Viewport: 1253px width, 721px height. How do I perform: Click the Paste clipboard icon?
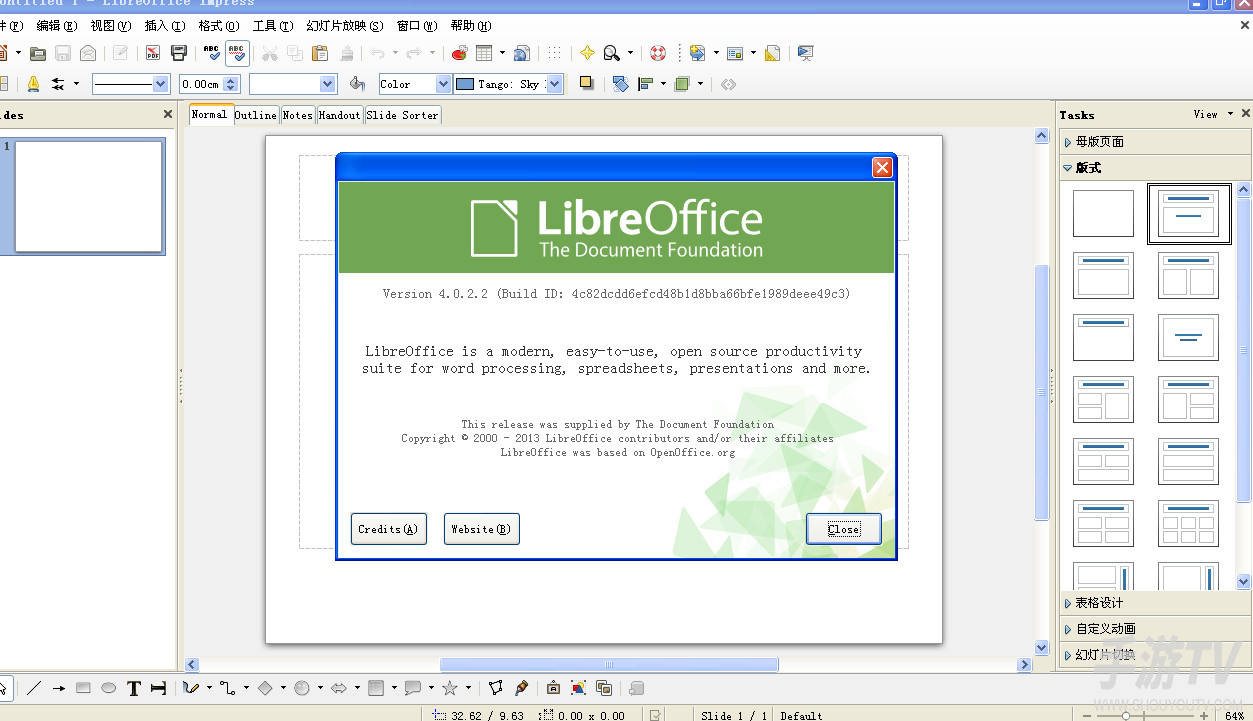[320, 53]
